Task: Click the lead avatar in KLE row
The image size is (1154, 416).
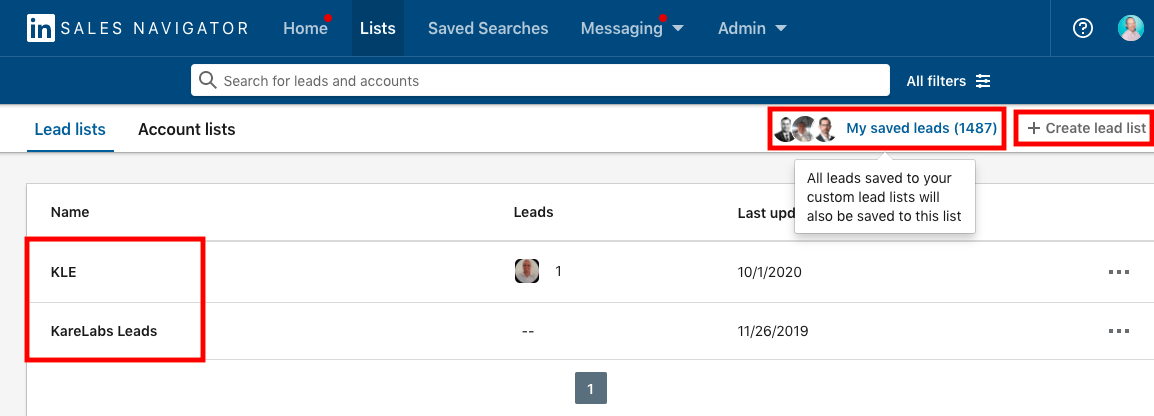Action: tap(527, 272)
